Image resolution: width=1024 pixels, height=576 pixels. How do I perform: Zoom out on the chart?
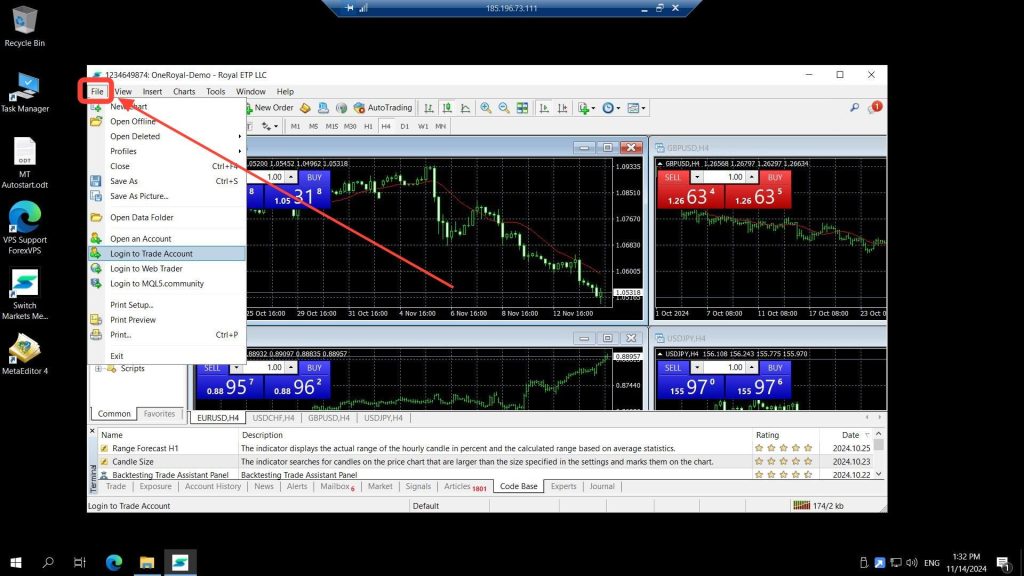click(x=504, y=108)
